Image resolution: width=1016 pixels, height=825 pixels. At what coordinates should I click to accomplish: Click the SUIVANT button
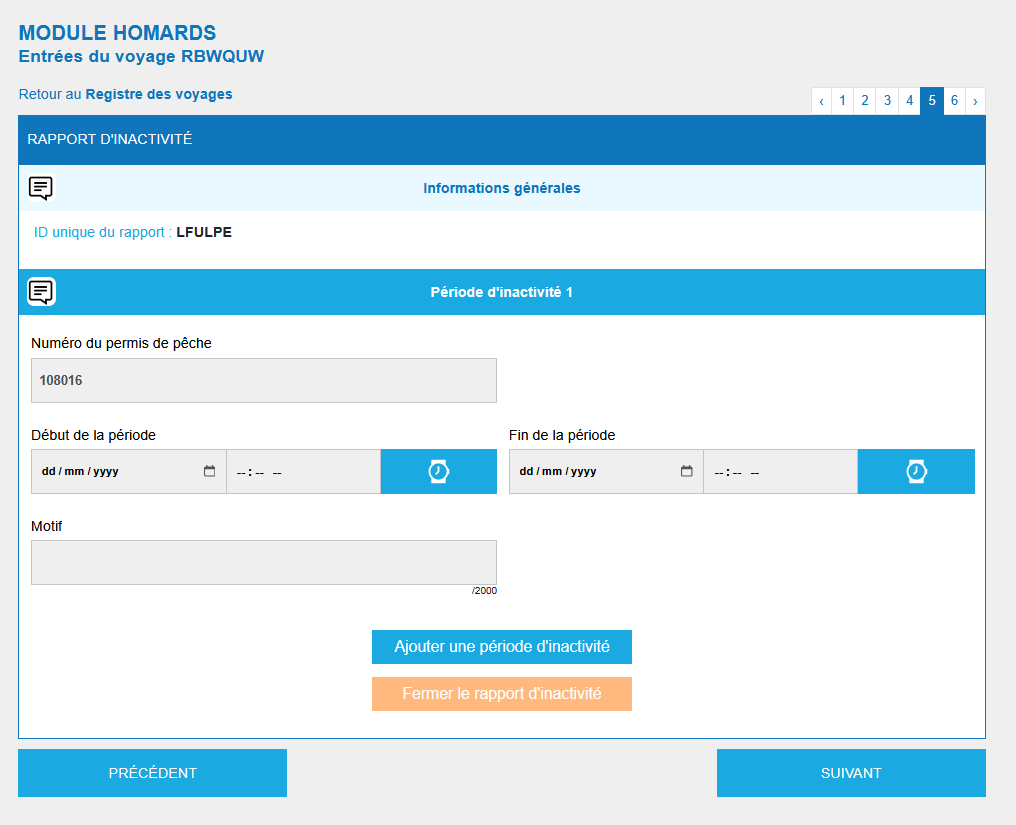click(851, 773)
